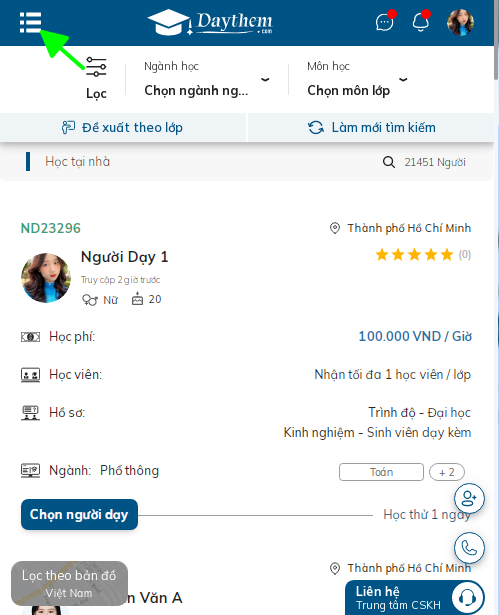Open the chat messages icon
The height and width of the screenshot is (615, 499).
click(x=384, y=23)
